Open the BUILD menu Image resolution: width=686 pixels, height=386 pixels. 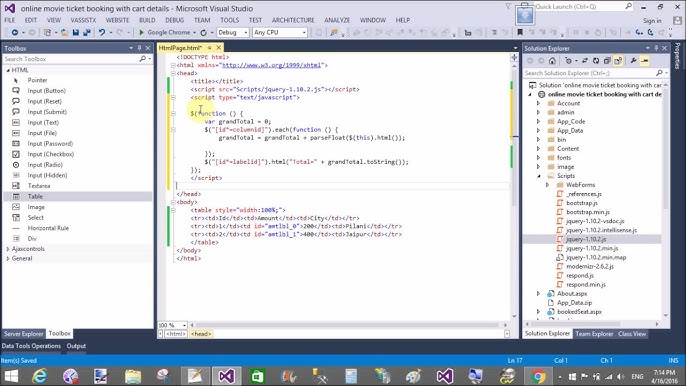(147, 20)
